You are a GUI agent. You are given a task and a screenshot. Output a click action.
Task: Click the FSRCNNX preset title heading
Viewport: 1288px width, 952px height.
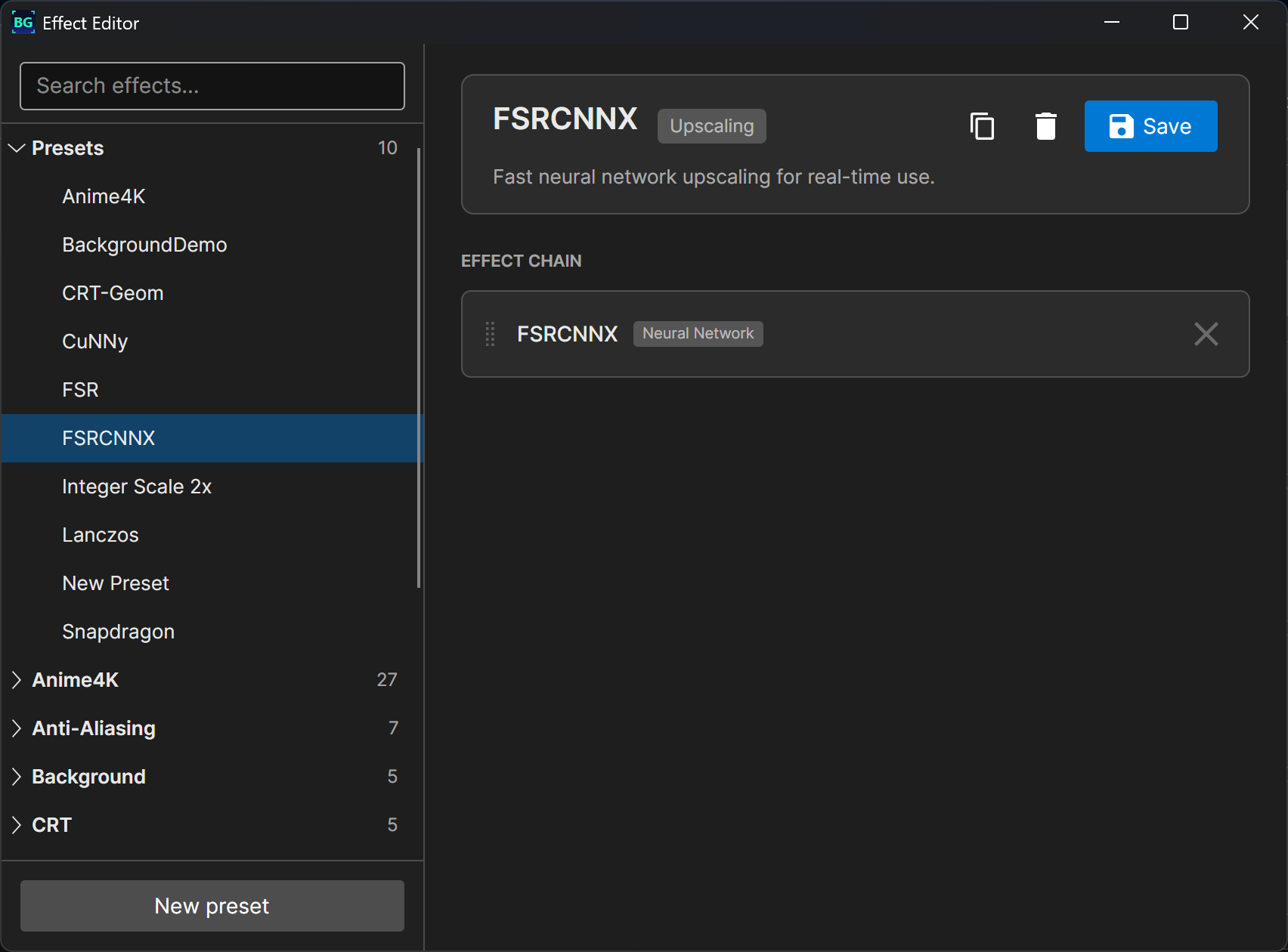tap(565, 119)
